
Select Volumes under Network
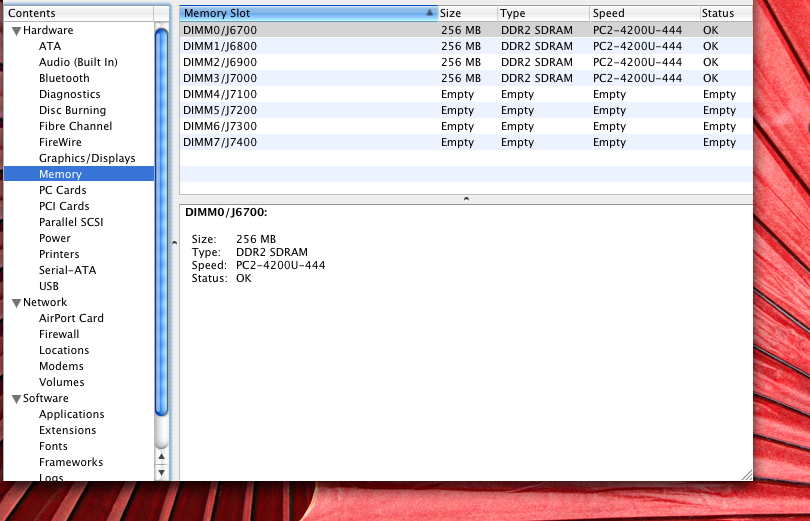click(x=61, y=382)
